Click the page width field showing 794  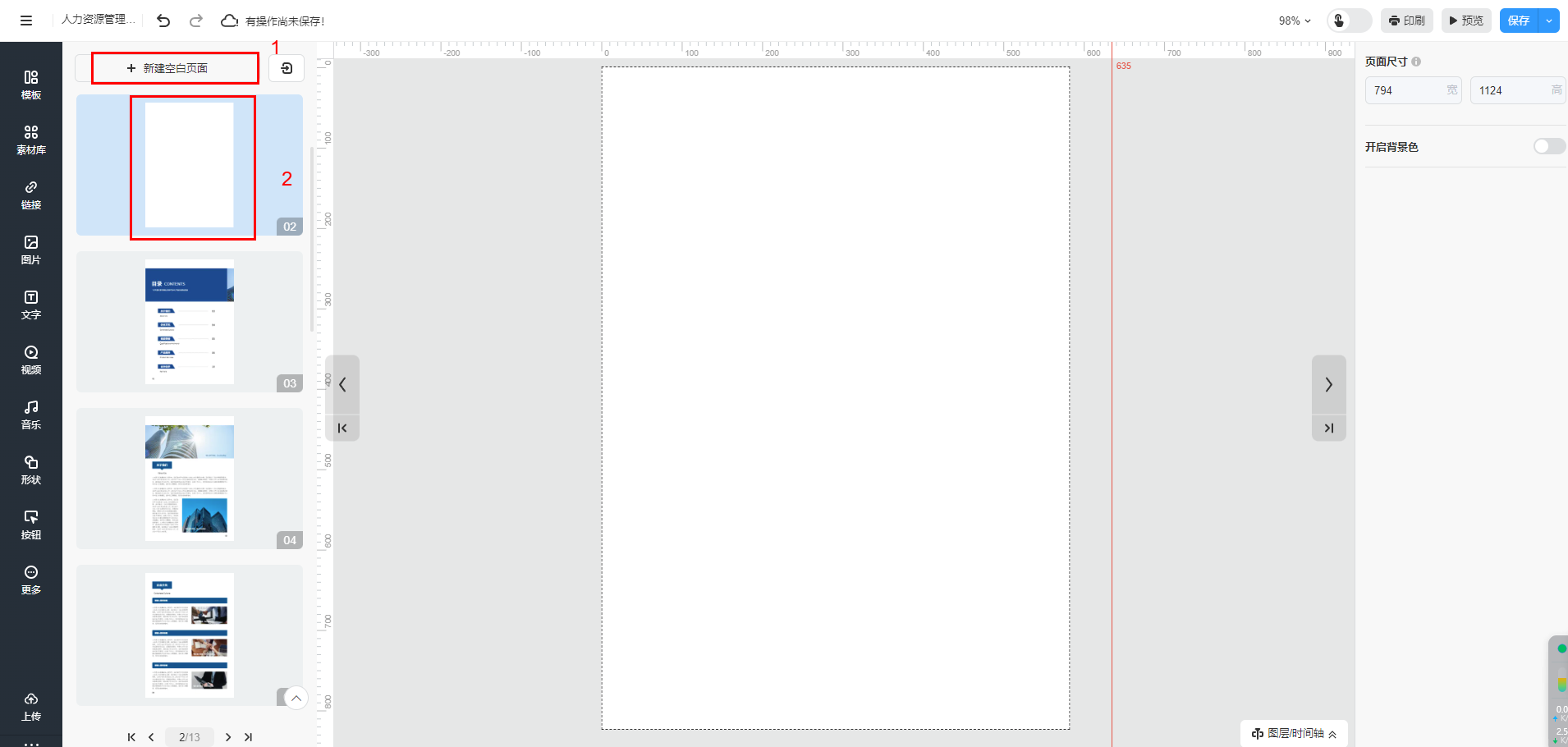(1405, 90)
